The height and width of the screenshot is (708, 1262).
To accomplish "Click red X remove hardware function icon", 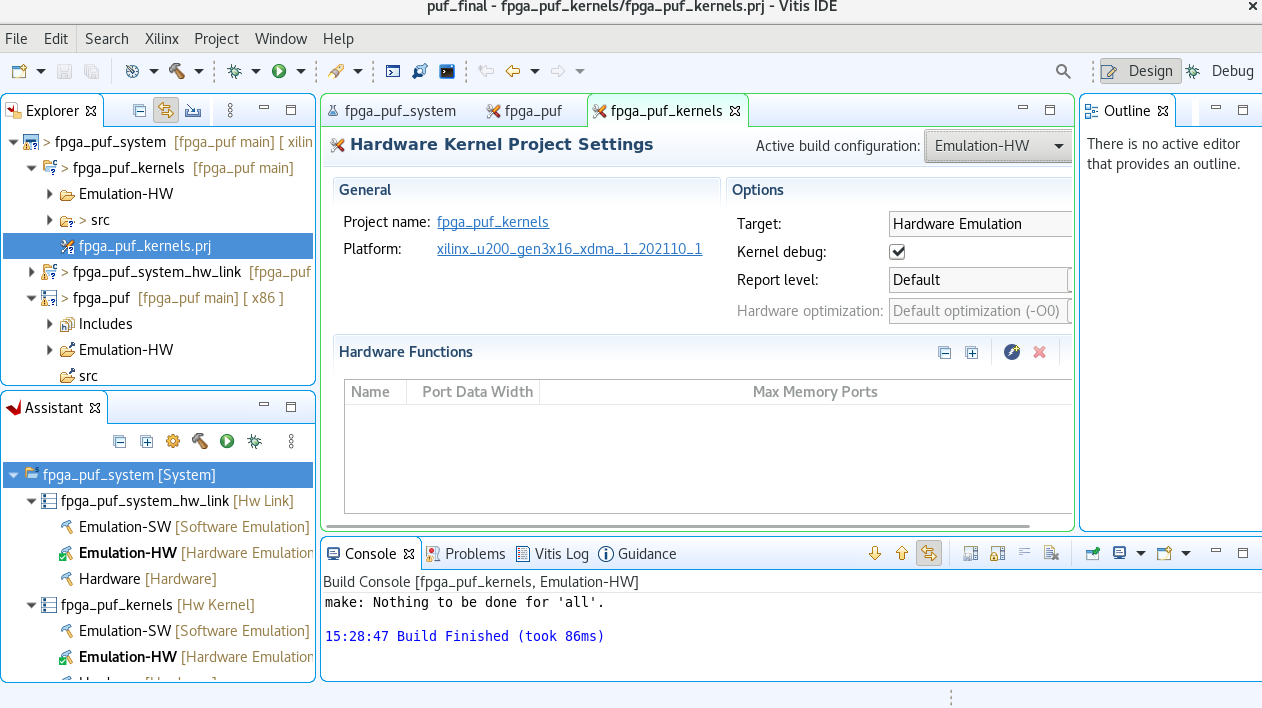I will [1039, 352].
